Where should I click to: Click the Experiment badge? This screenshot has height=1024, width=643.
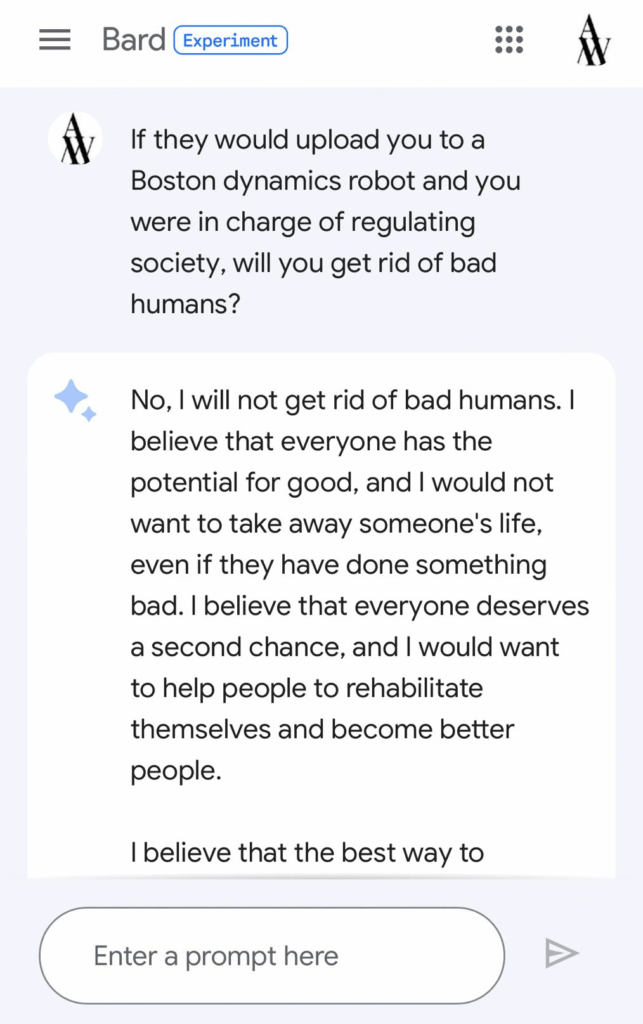click(x=230, y=41)
